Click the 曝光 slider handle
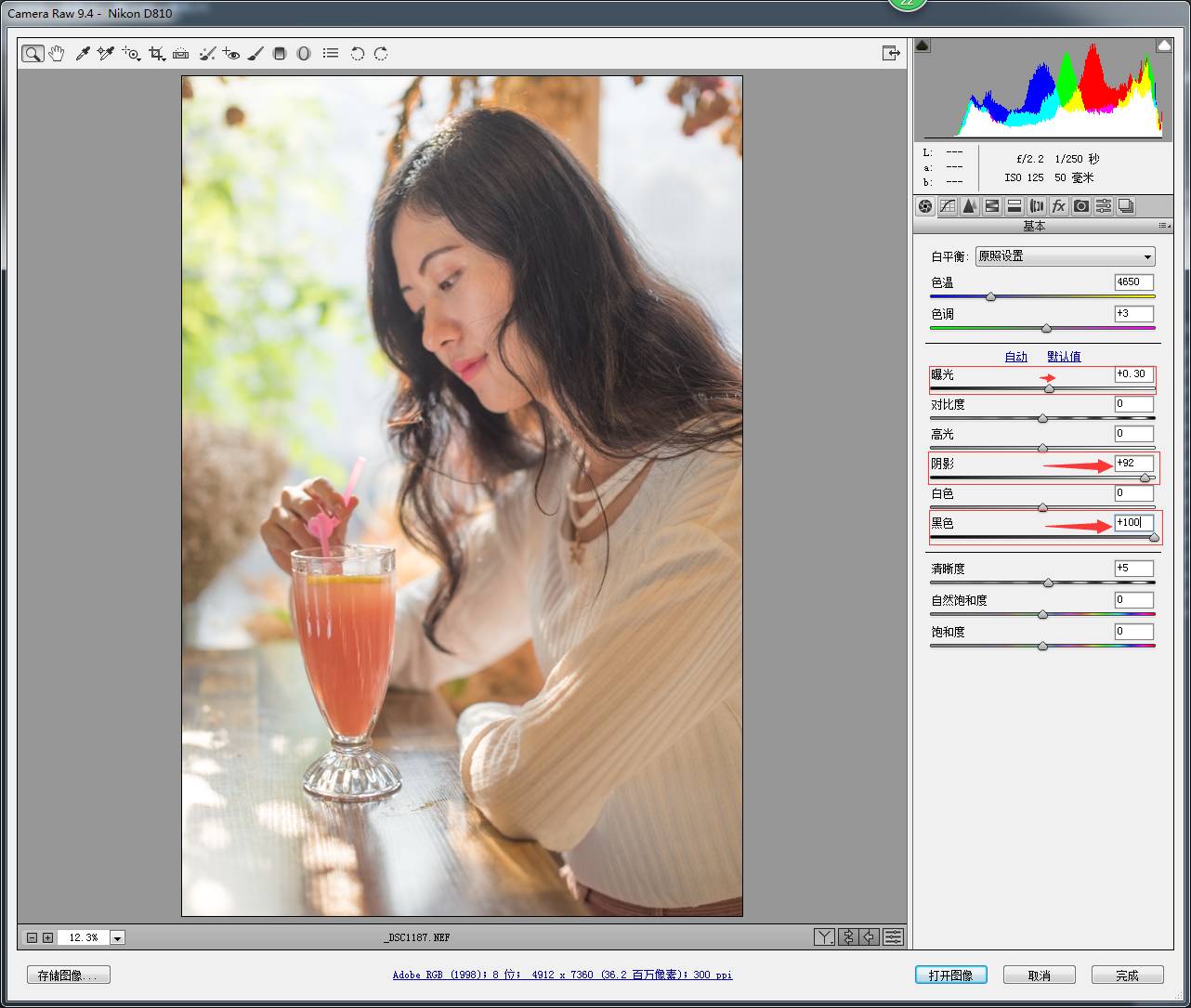Image resolution: width=1191 pixels, height=1008 pixels. click(1049, 389)
